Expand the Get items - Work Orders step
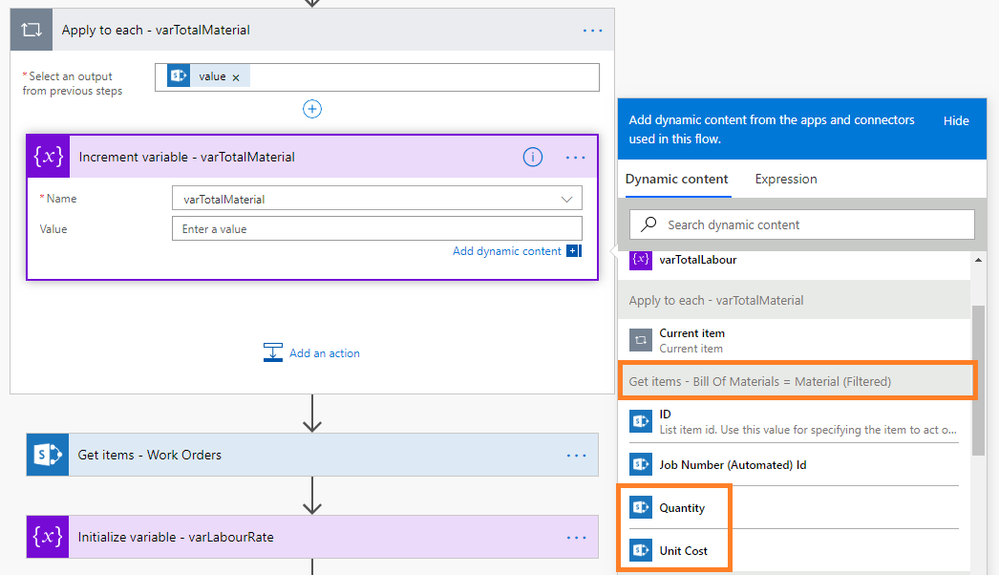The width and height of the screenshot is (999, 575). click(312, 455)
